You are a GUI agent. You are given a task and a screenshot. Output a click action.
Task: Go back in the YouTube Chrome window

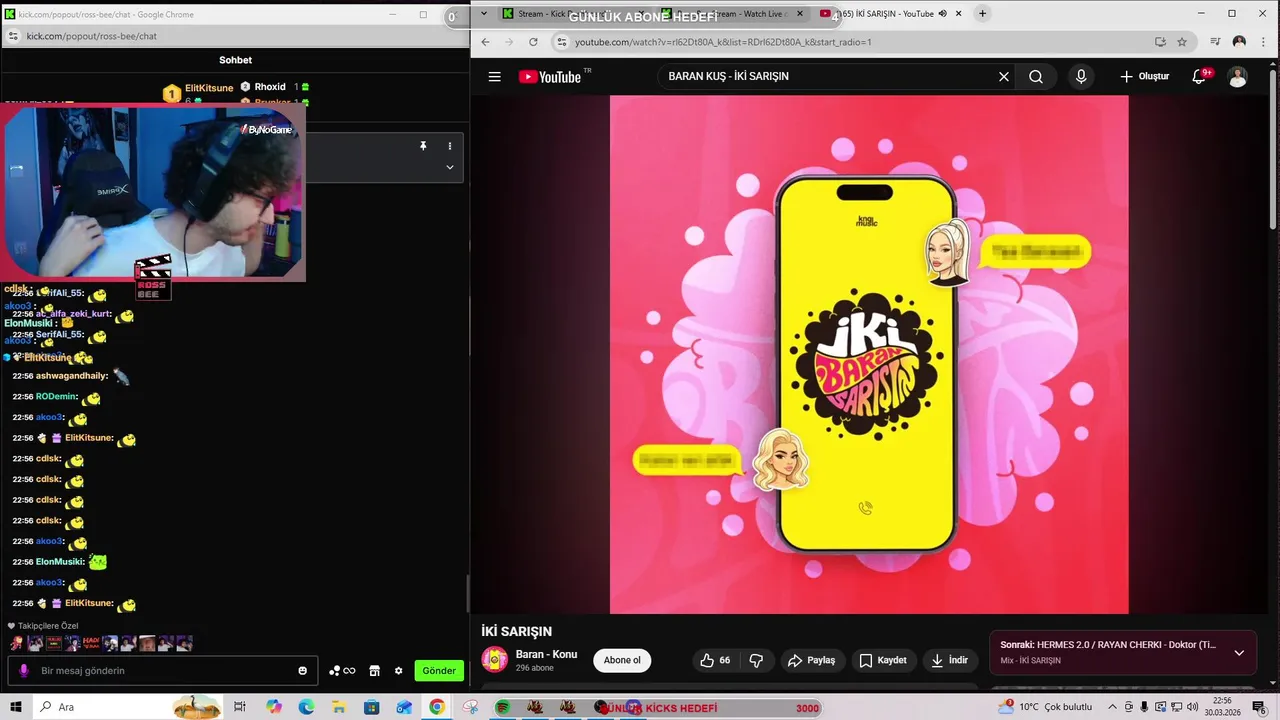pyautogui.click(x=485, y=42)
